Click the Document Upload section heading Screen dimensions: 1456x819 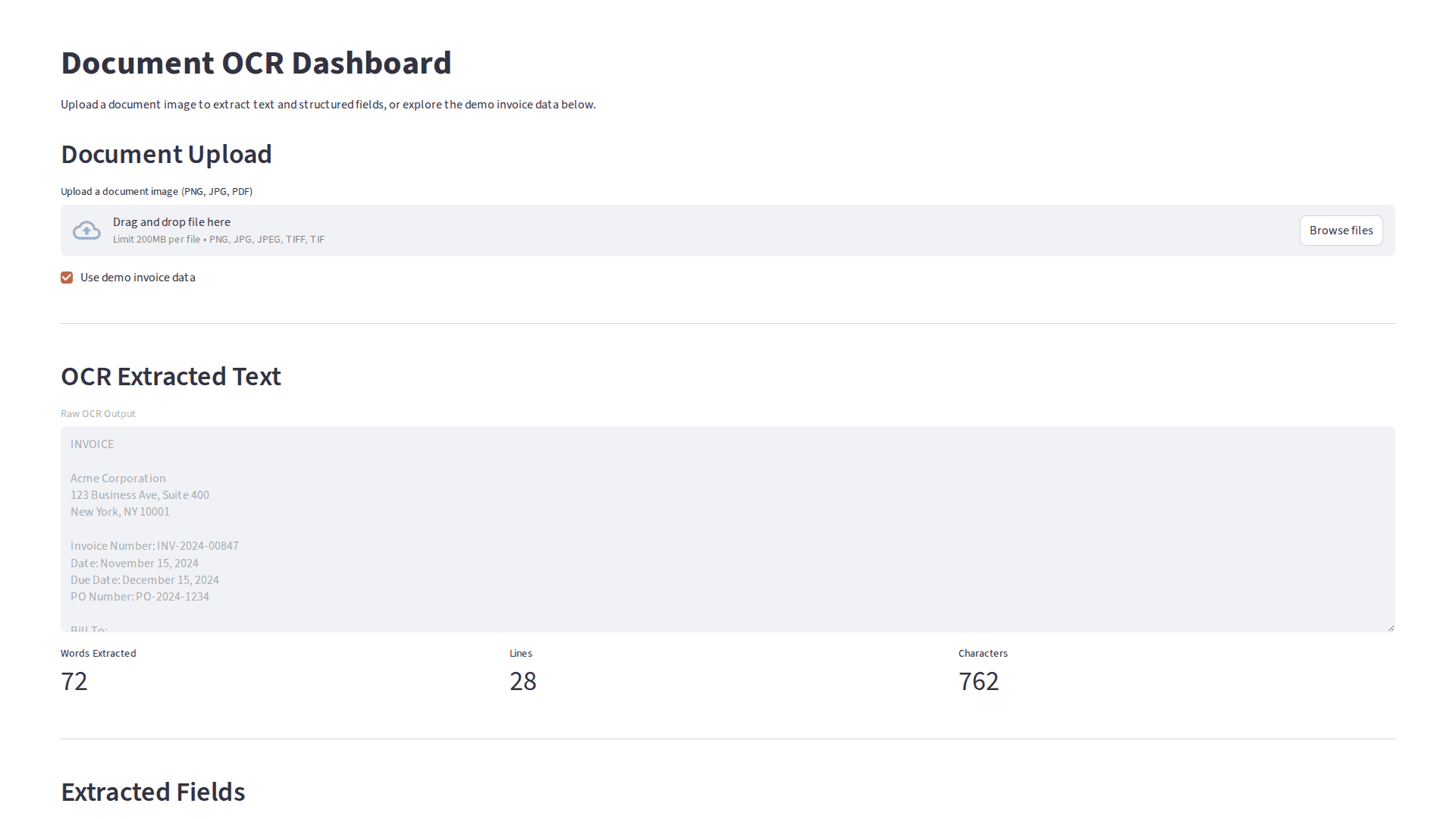(166, 154)
